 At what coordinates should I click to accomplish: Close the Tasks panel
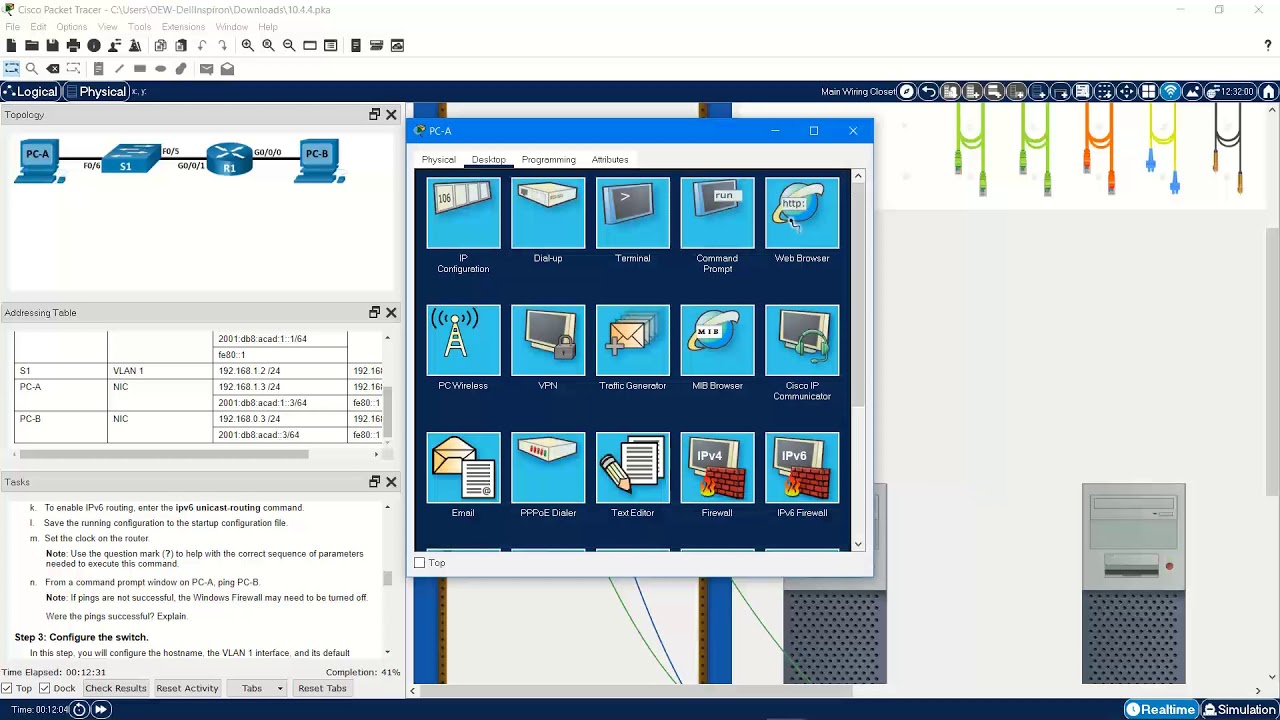pos(391,481)
